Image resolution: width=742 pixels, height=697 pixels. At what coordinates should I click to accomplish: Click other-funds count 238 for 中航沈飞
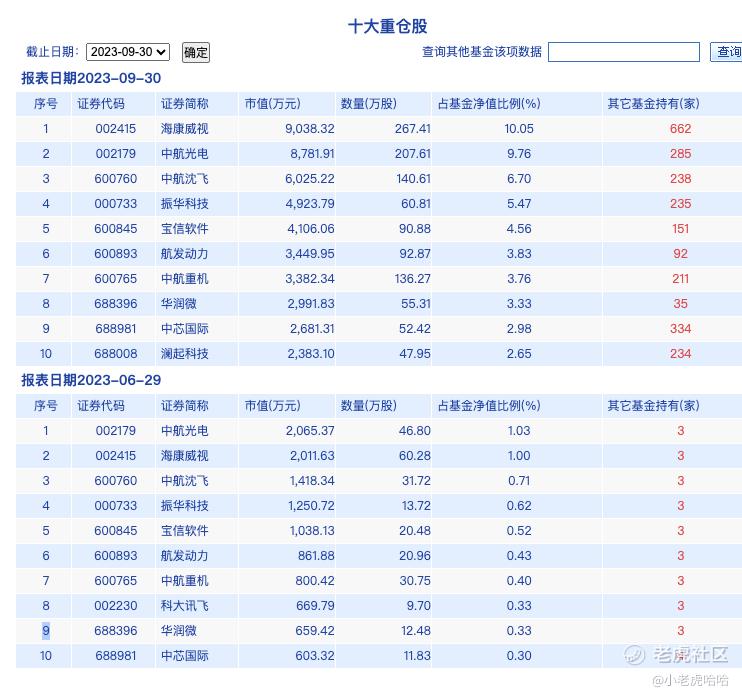(x=680, y=179)
